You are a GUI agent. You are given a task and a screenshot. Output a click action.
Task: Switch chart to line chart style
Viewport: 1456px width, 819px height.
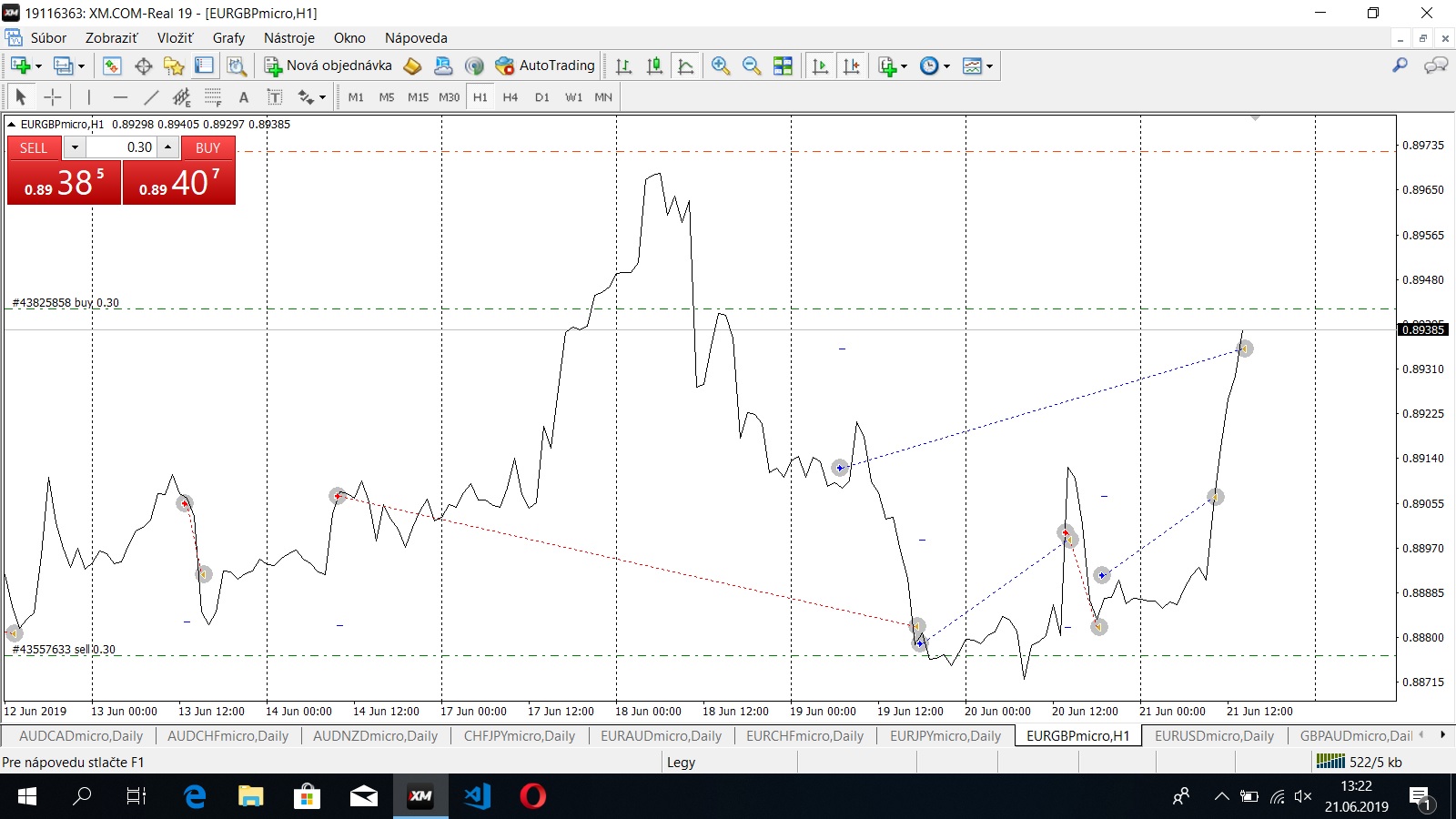click(685, 66)
